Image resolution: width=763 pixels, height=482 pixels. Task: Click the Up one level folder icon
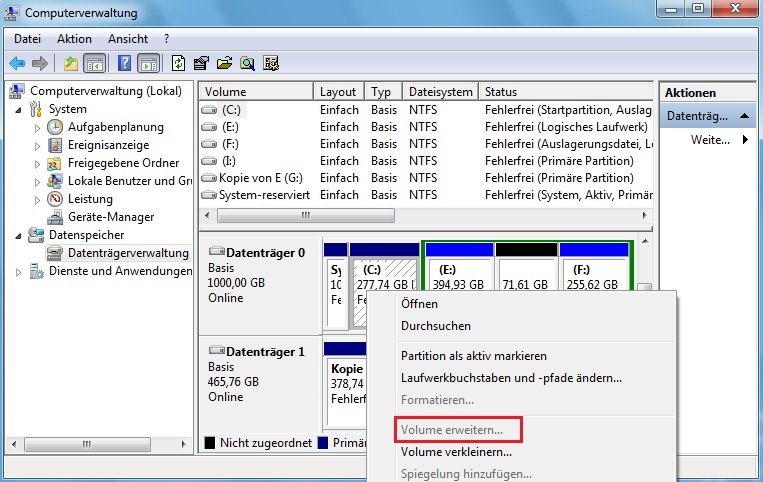[x=71, y=63]
